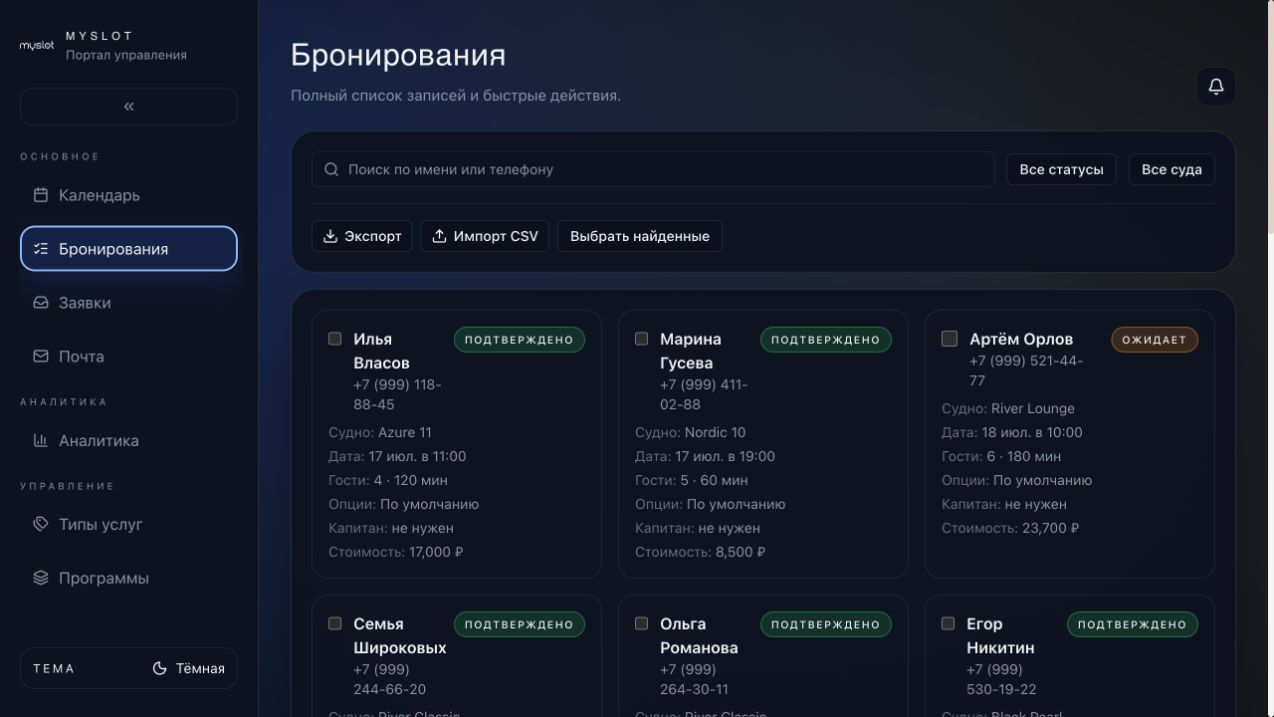This screenshot has width=1274, height=717.
Task: Click search field by name or phone
Action: coord(653,170)
